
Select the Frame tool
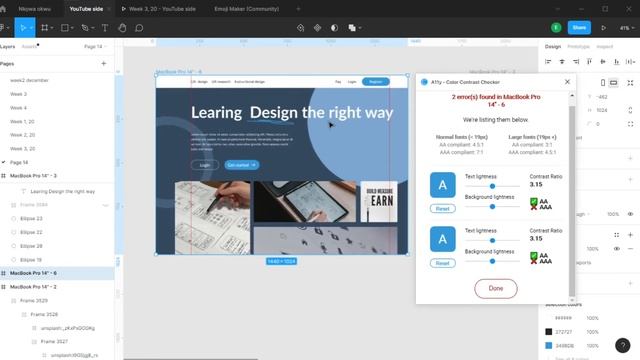[44, 28]
